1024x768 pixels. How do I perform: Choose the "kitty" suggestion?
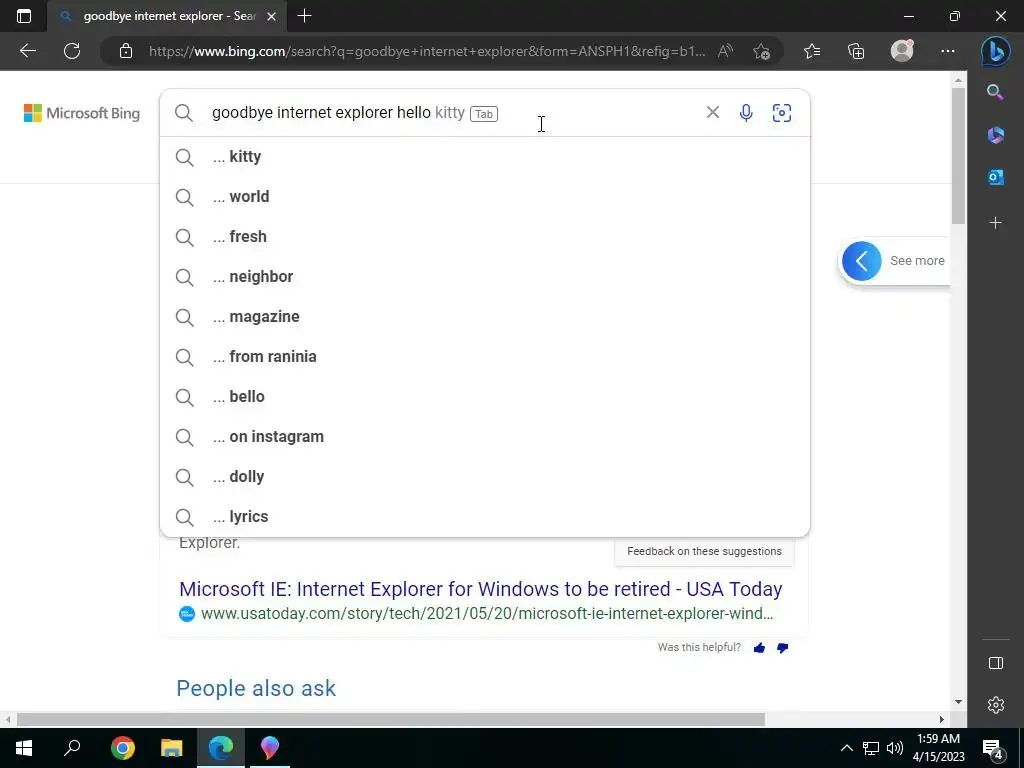(x=485, y=157)
